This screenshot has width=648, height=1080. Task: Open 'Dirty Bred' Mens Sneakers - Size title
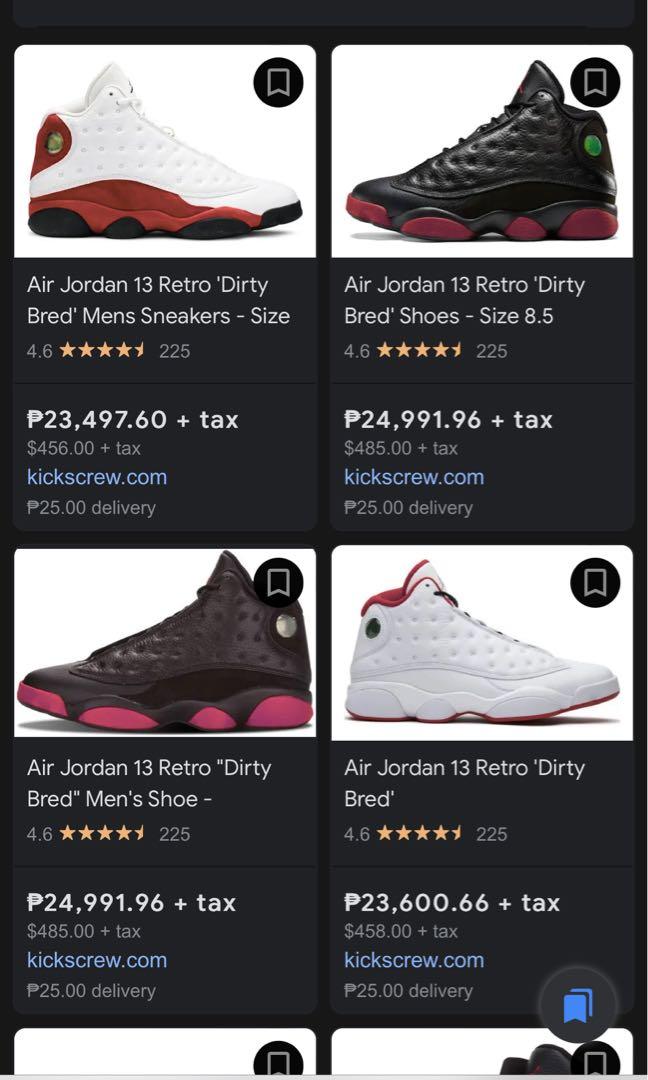tap(158, 300)
